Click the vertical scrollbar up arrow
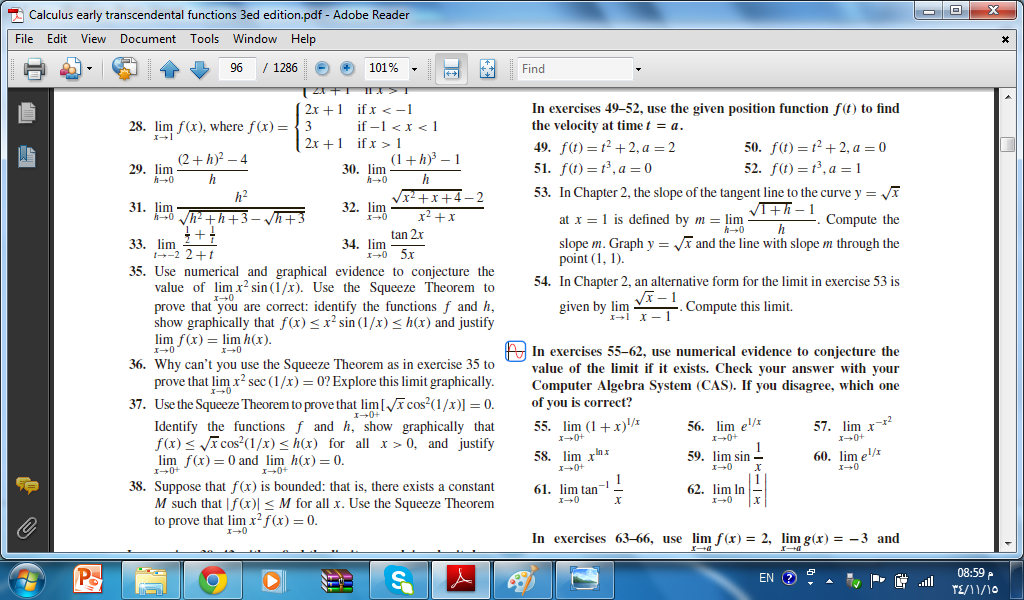 pyautogui.click(x=1007, y=97)
